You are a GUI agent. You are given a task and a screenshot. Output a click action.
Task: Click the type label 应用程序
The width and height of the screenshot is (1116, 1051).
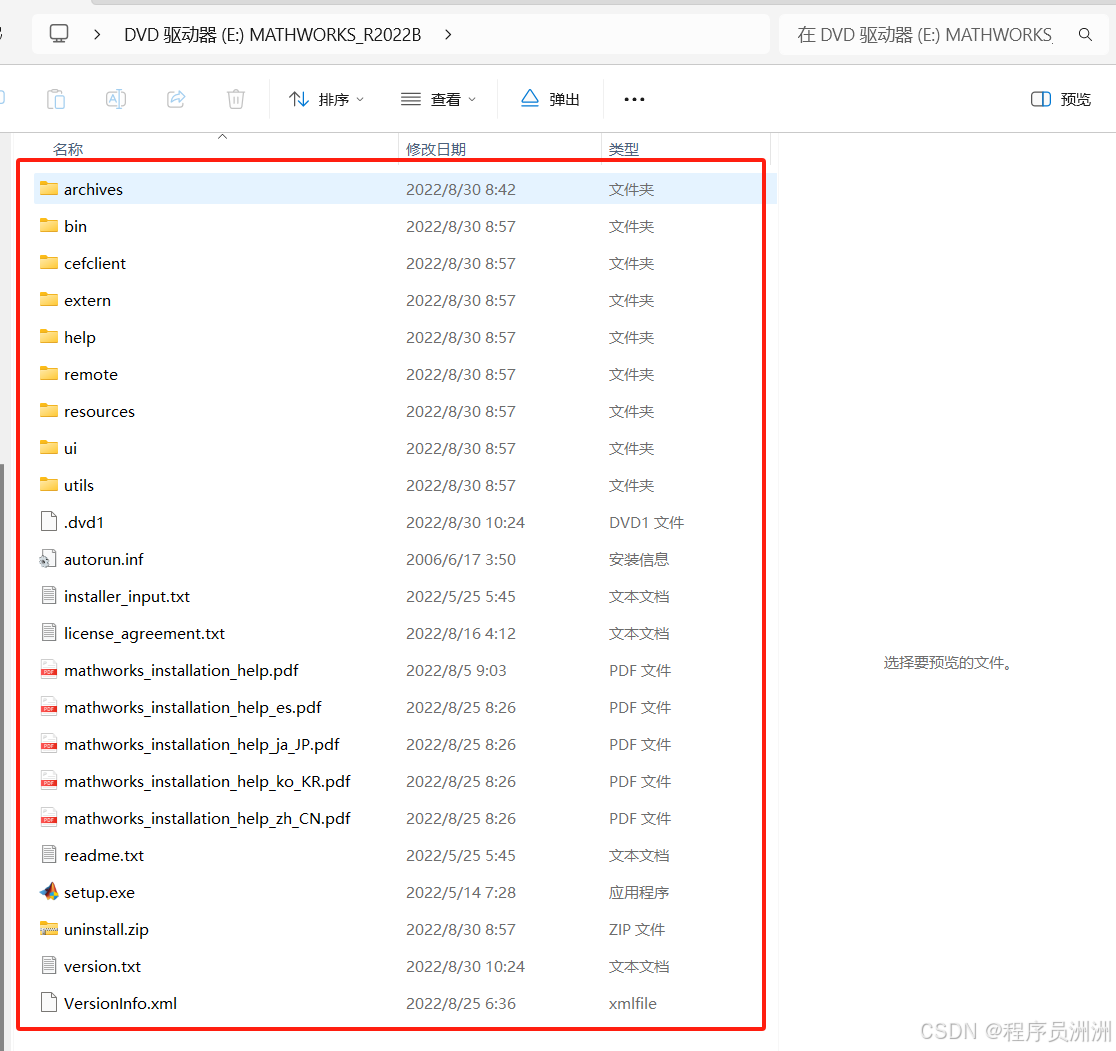pos(638,892)
